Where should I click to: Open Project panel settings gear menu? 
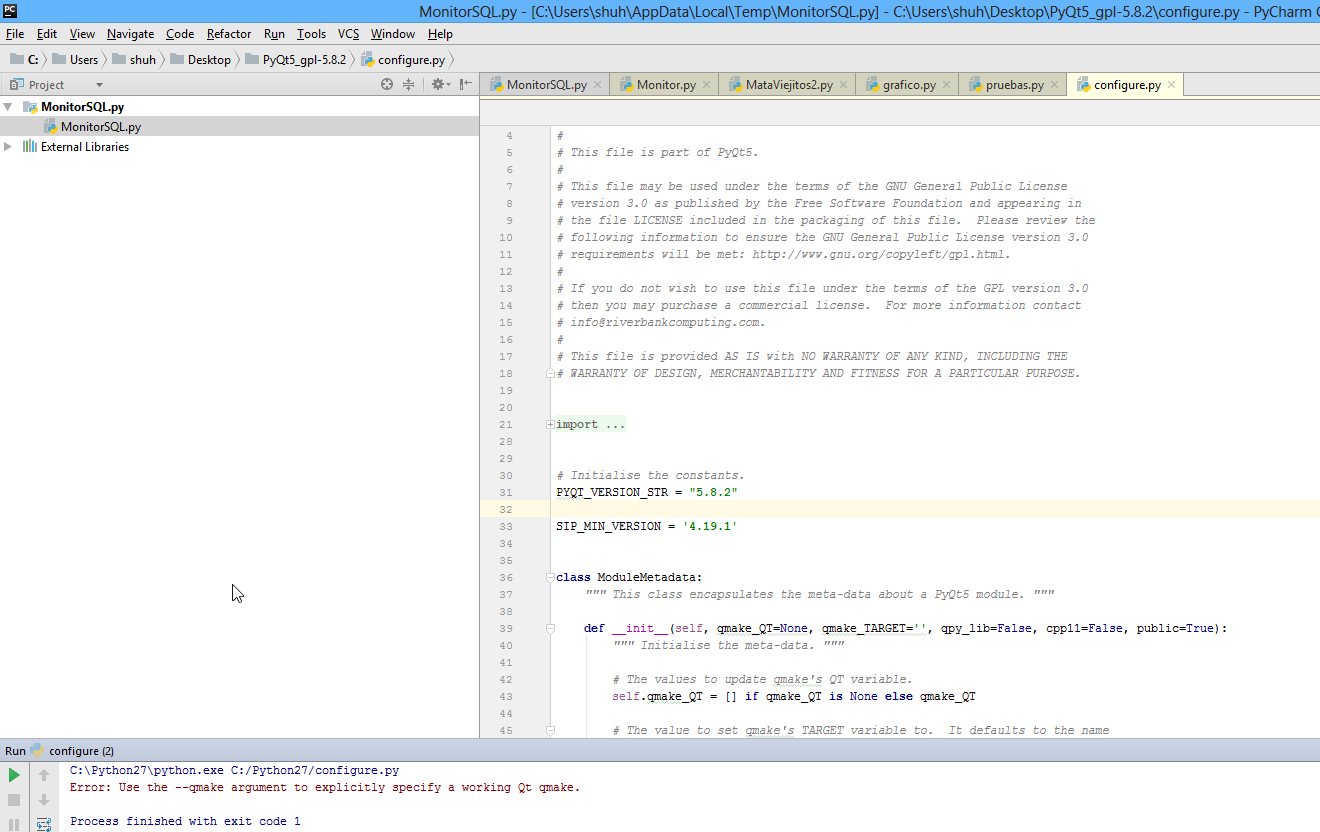pos(438,85)
